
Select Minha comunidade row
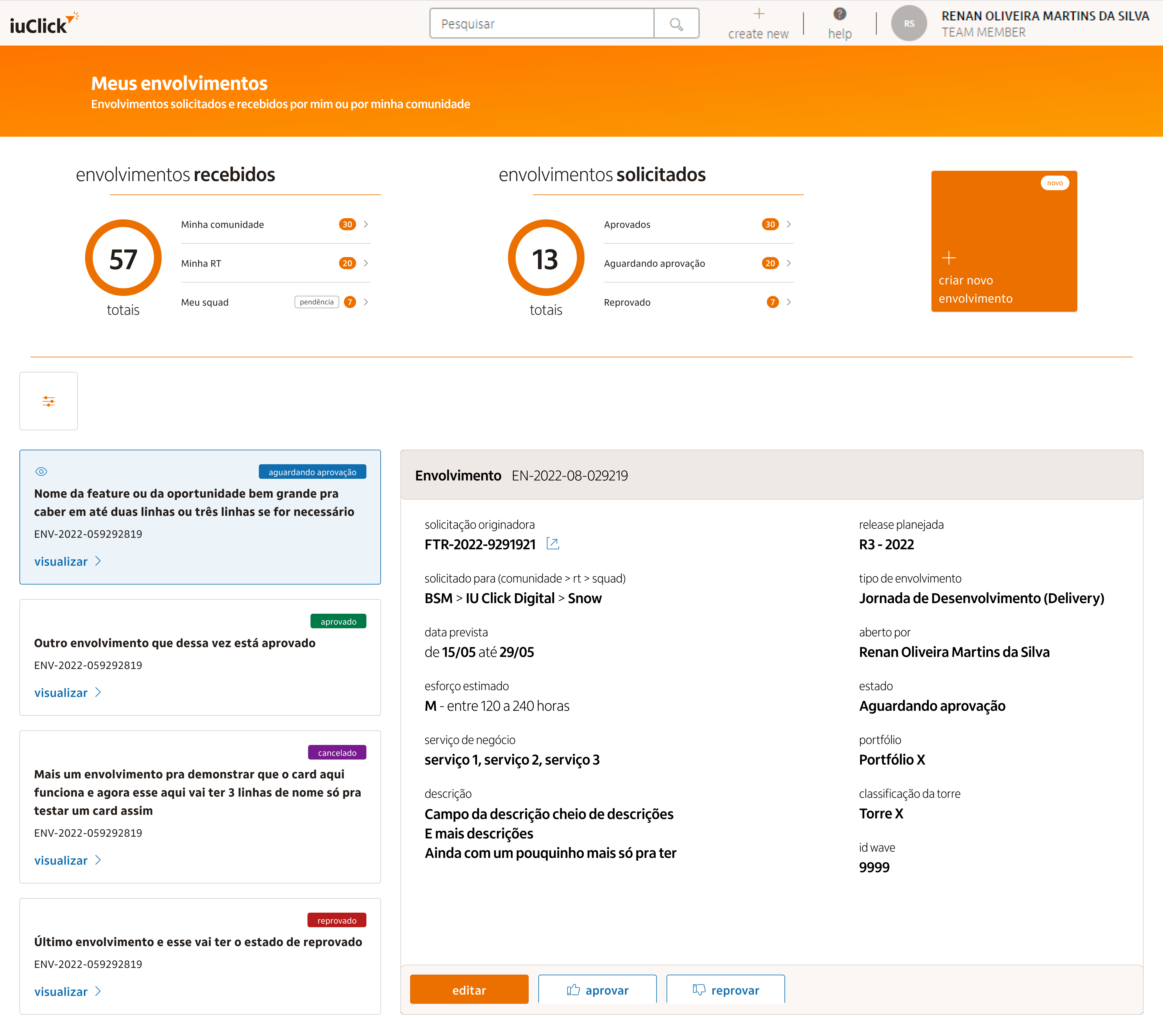coord(276,224)
